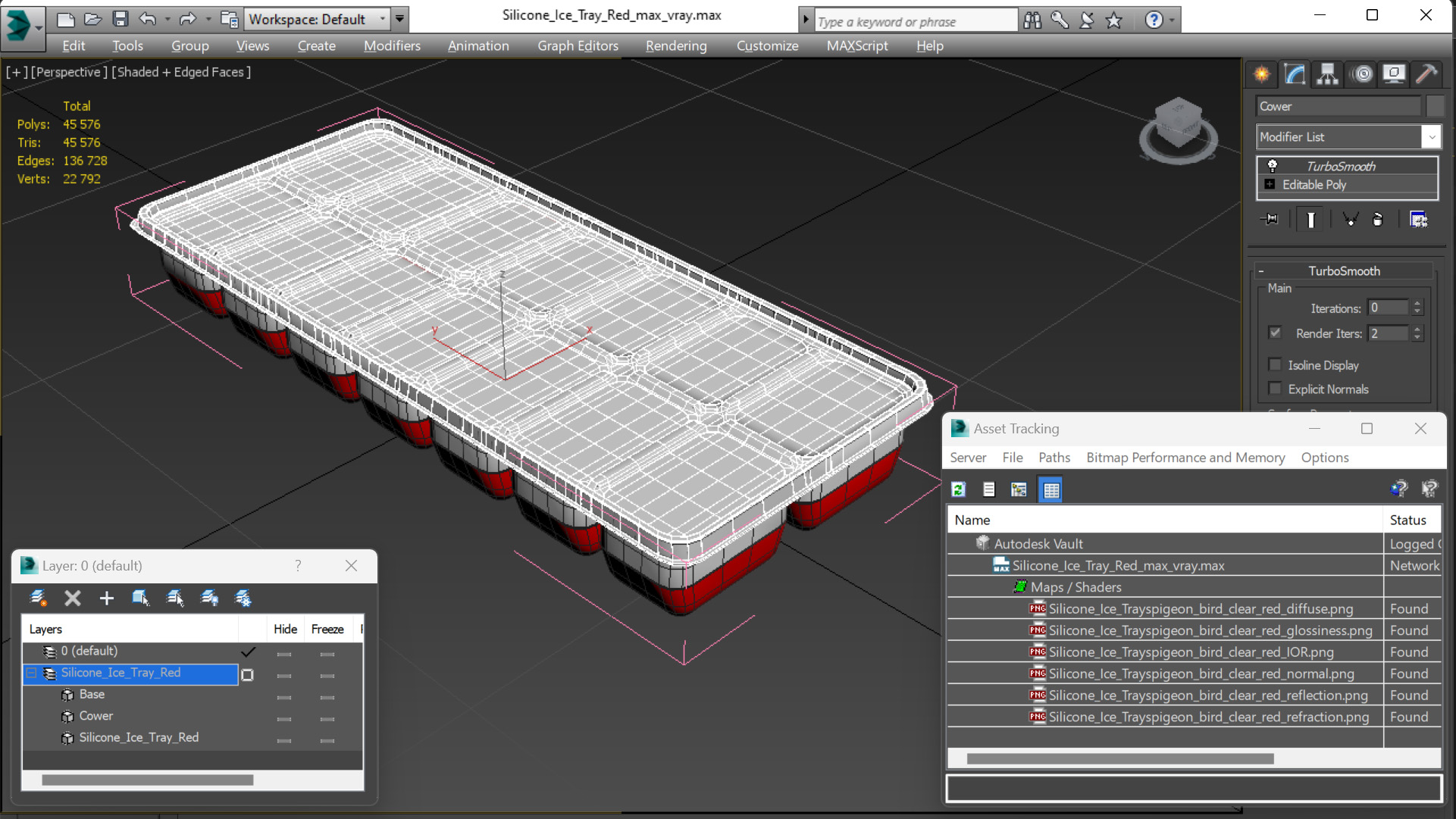Open the Hierarchy panel tab
This screenshot has width=1456, height=819.
(1327, 74)
